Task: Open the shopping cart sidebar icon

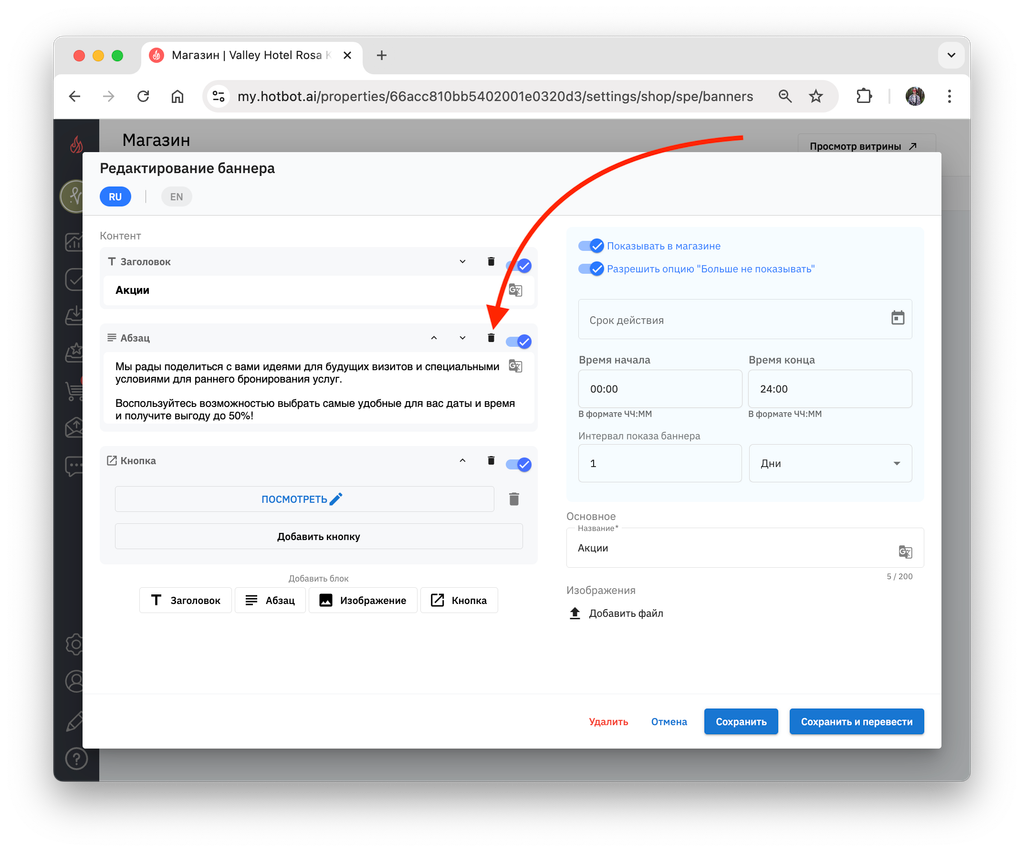Action: tap(74, 391)
